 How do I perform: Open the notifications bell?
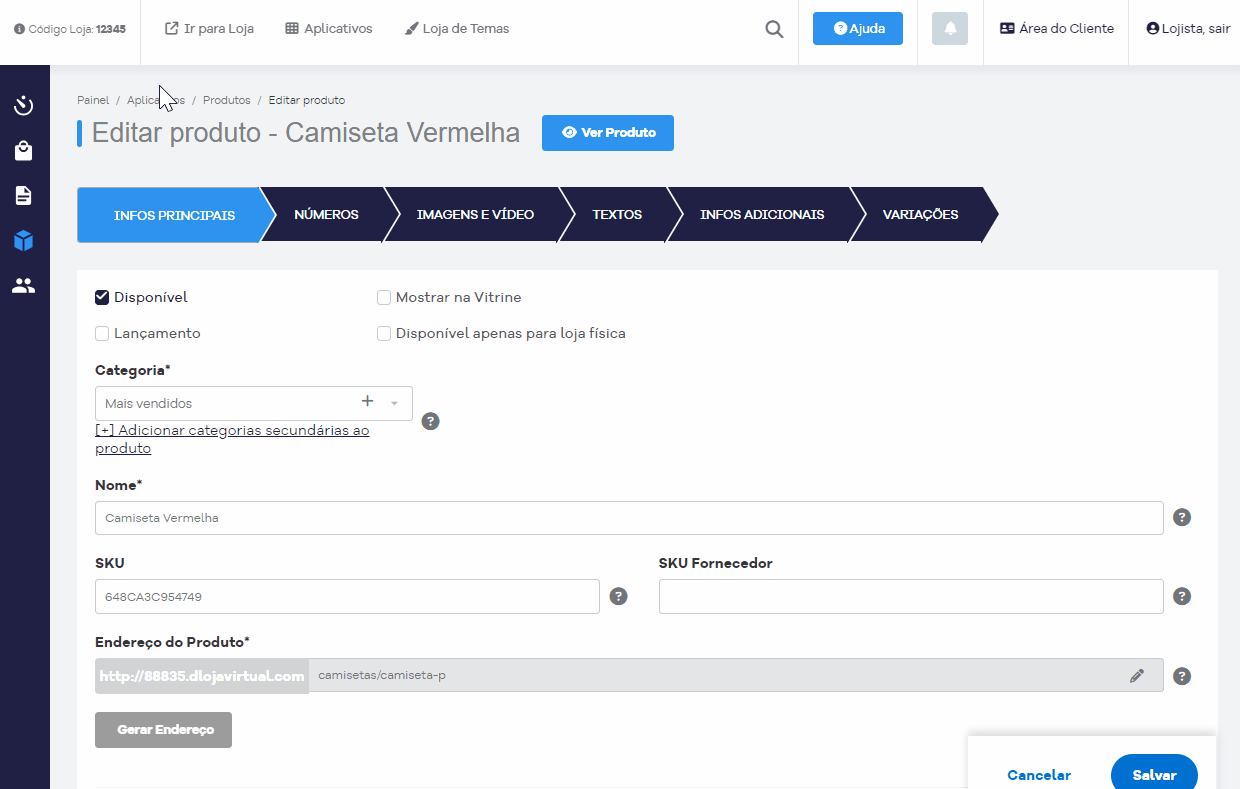950,29
